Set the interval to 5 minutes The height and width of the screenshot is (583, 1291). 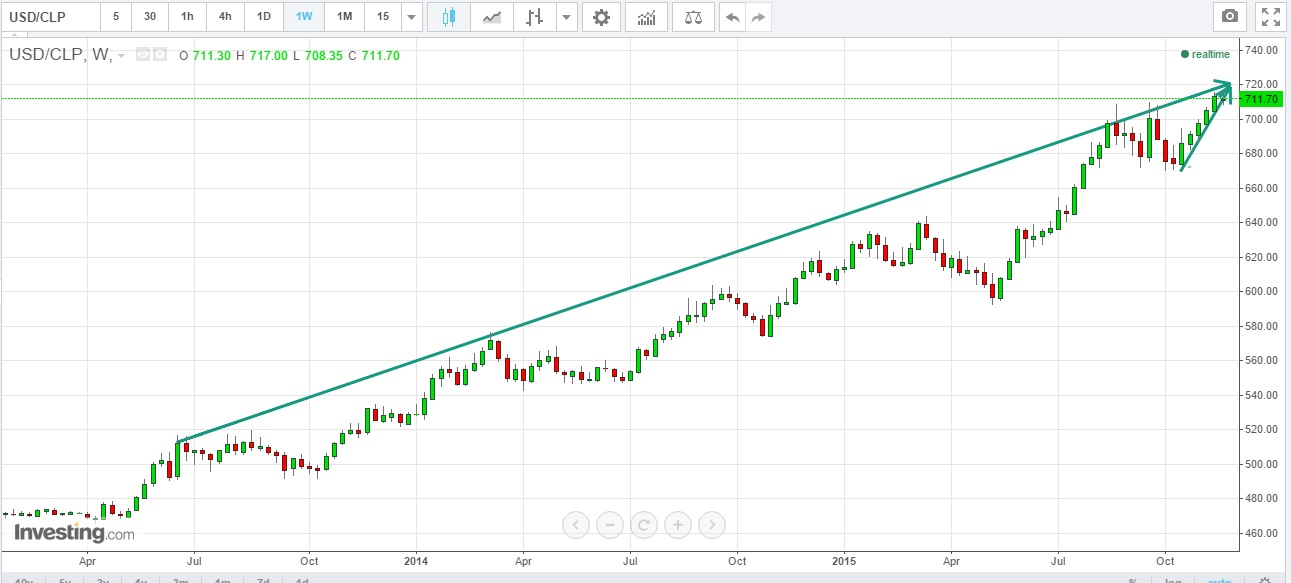(x=116, y=17)
